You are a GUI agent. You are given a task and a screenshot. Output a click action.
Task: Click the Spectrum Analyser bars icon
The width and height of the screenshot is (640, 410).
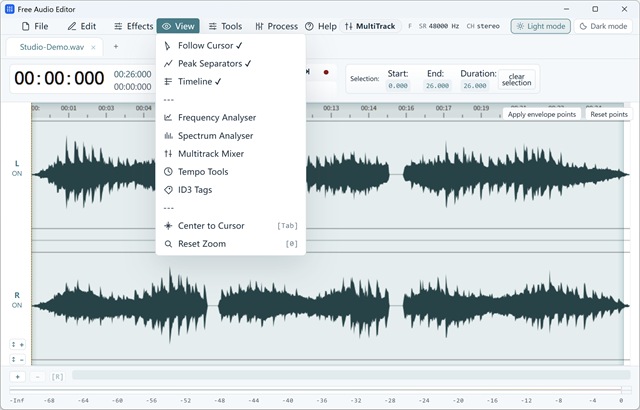click(x=168, y=135)
